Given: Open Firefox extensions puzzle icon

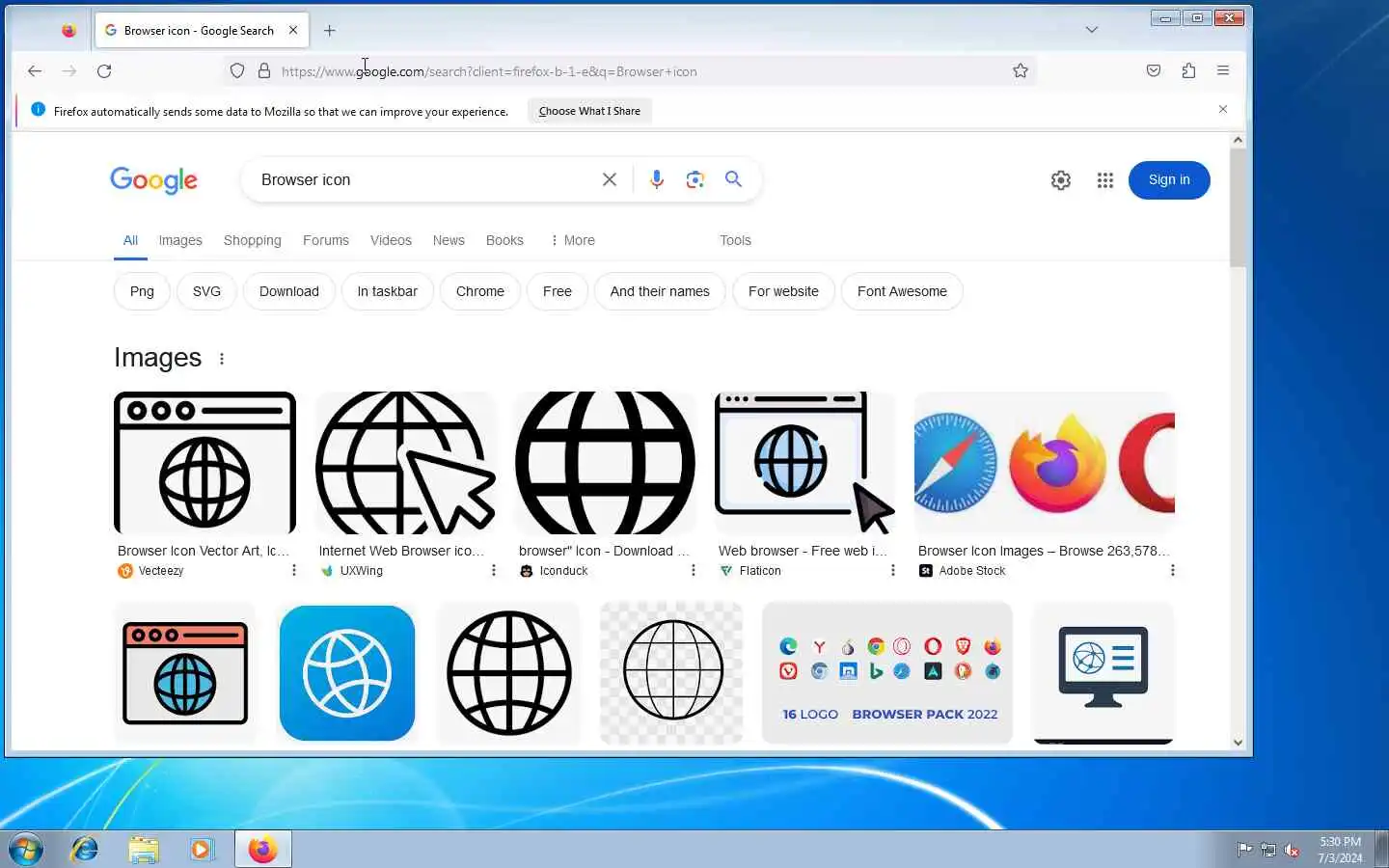Looking at the screenshot, I should point(1188,70).
